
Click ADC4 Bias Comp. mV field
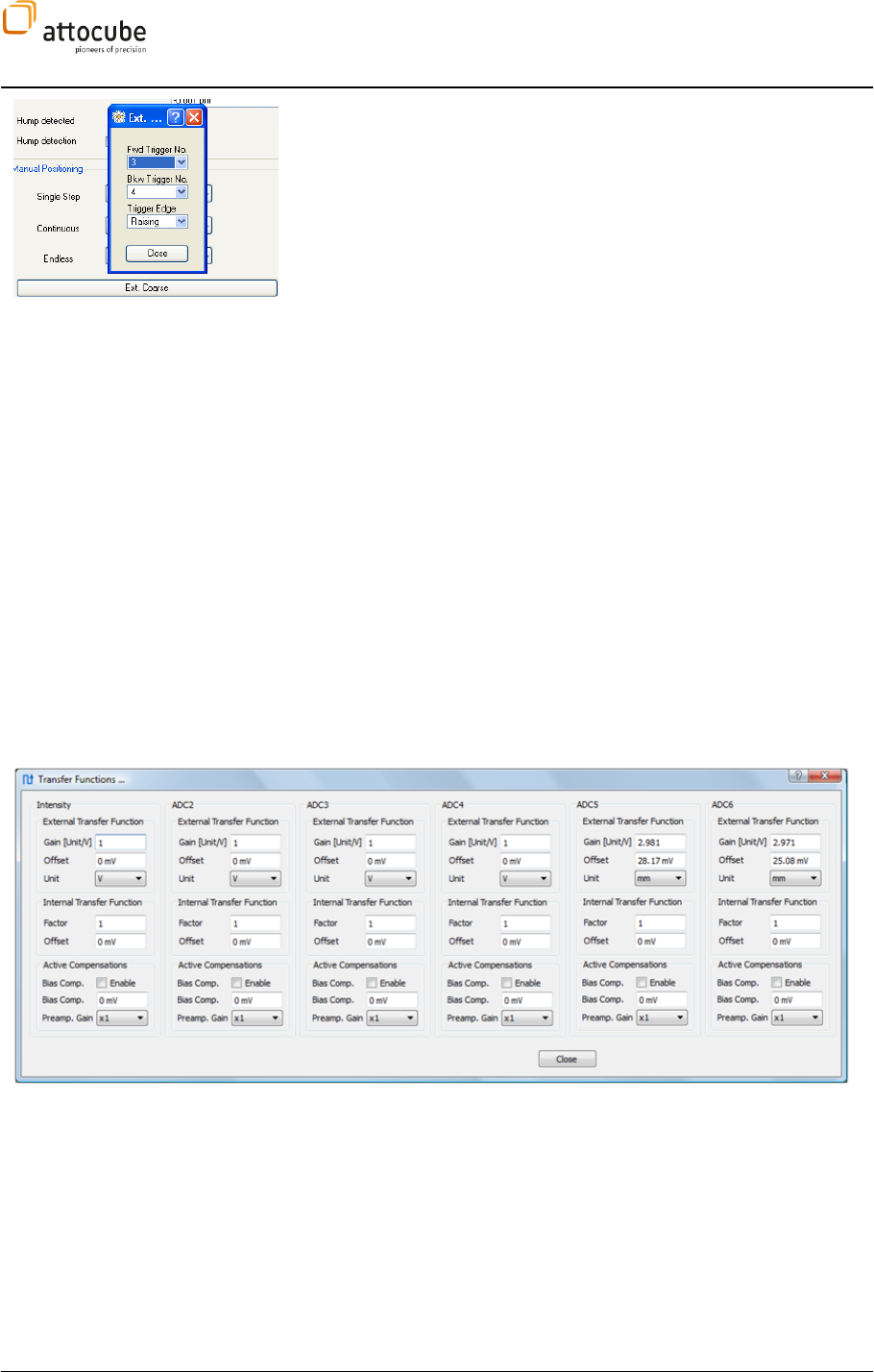pos(527,1000)
